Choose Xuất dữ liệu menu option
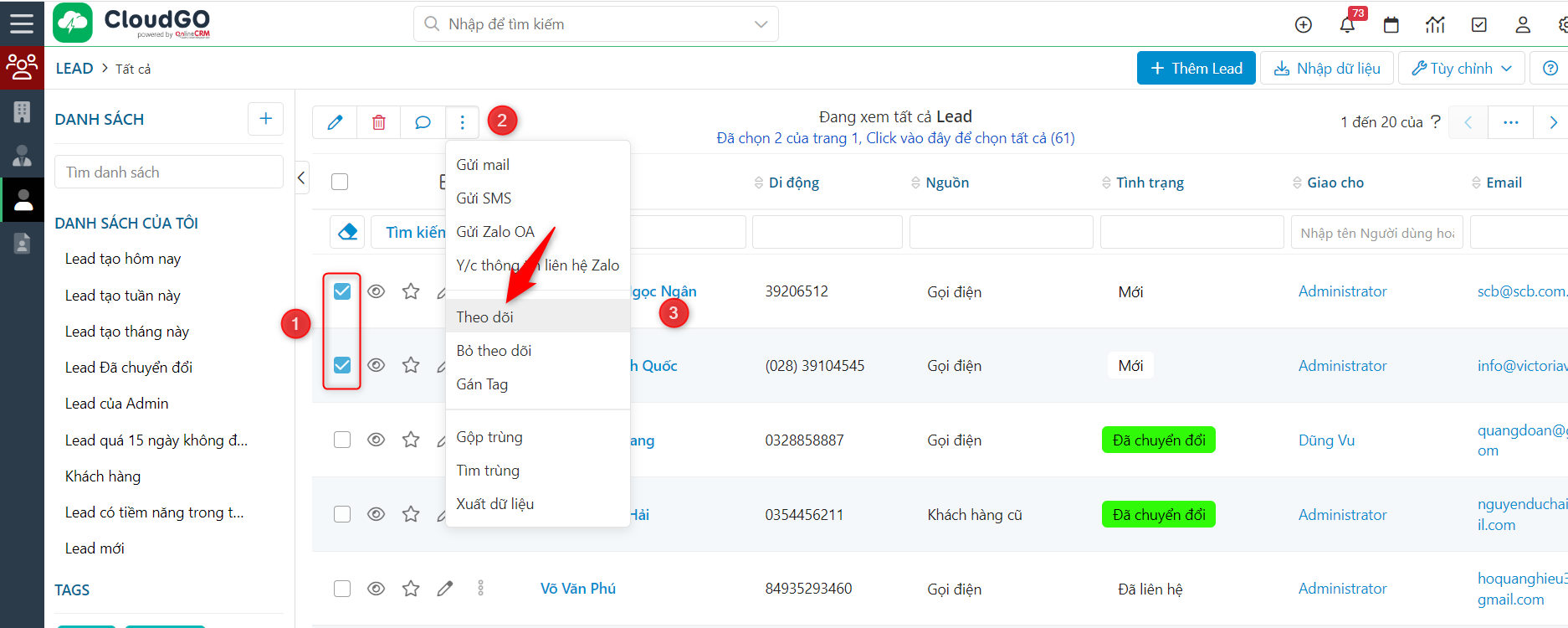Screen dimensions: 1568x628 tap(494, 504)
